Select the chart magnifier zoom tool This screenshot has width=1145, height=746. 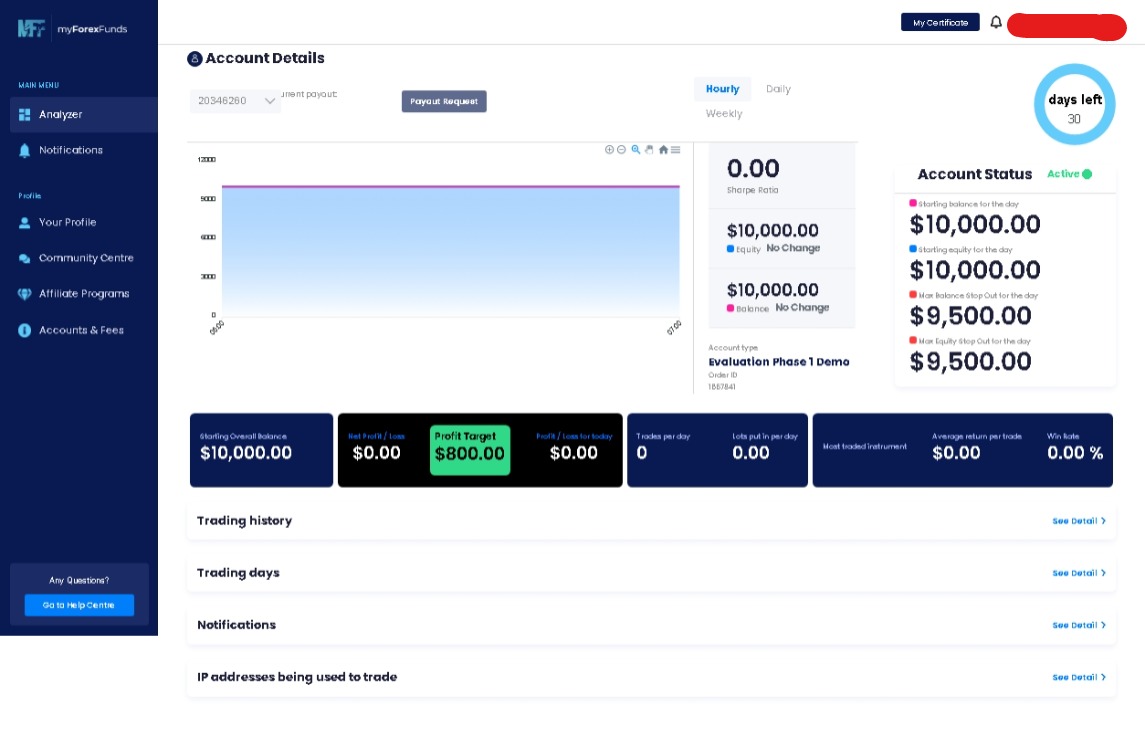[x=636, y=150]
